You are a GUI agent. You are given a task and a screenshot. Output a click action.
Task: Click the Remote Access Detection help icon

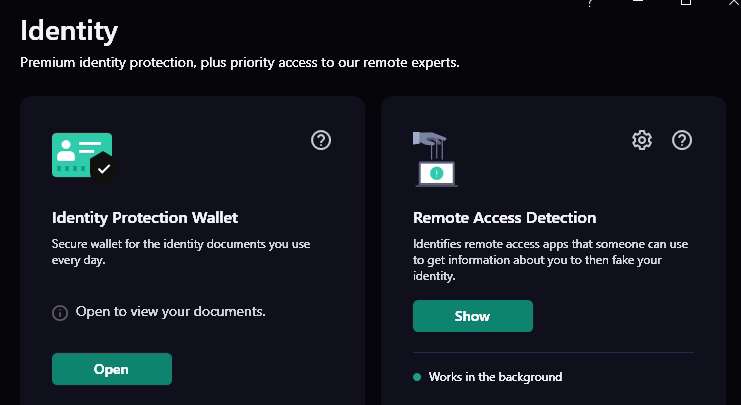[x=682, y=140]
